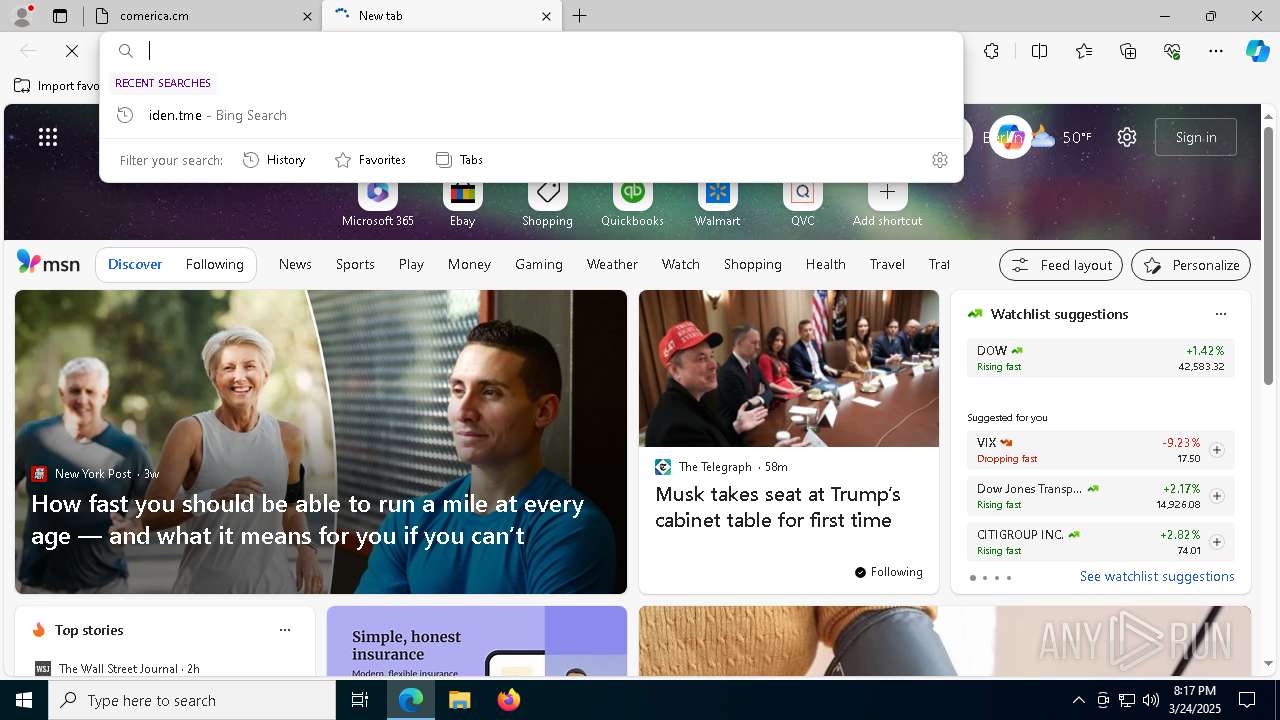Stop loading page with X button
Viewport: 1280px width, 720px height.
point(72,50)
